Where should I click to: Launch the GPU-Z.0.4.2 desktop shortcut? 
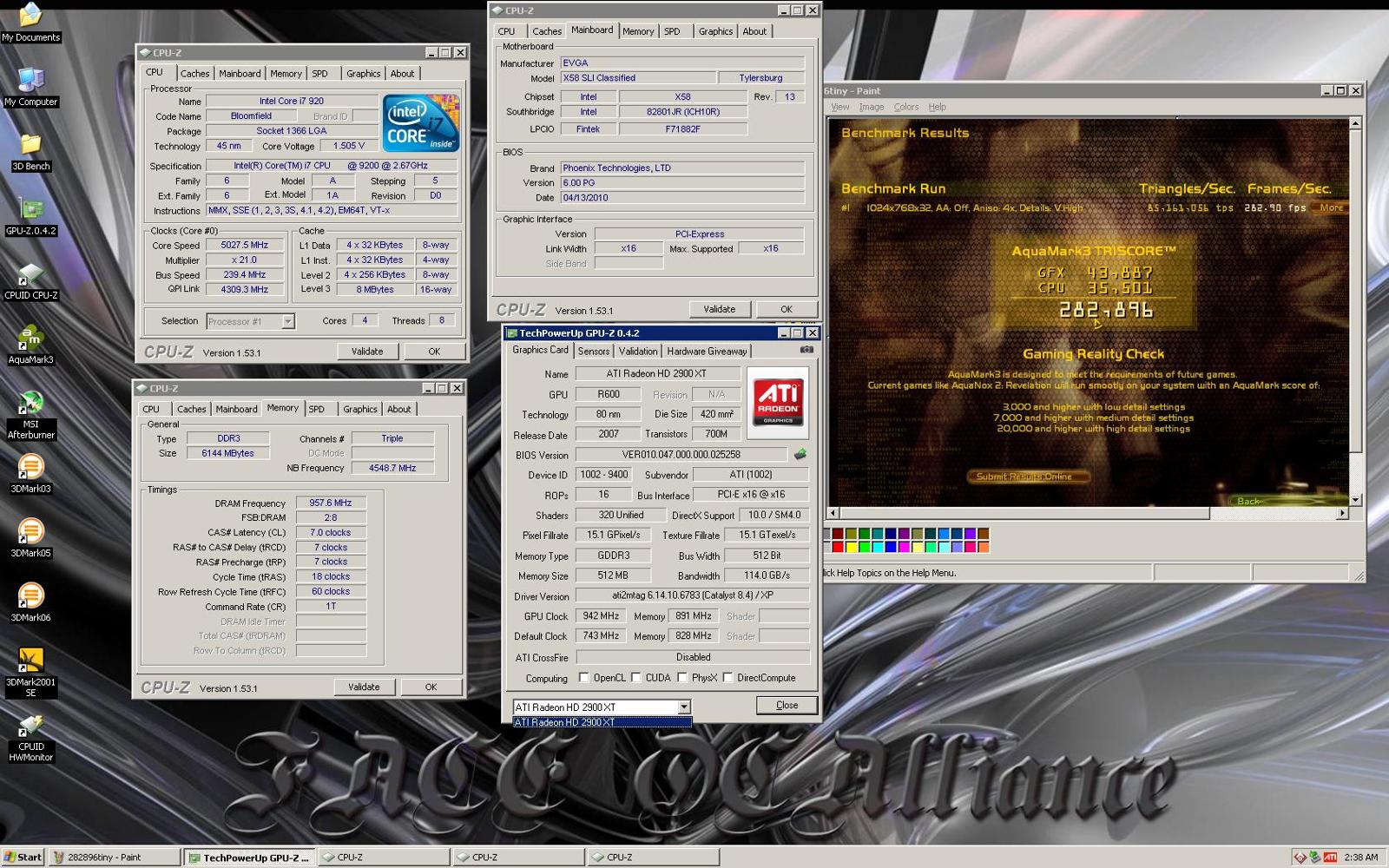[30, 217]
